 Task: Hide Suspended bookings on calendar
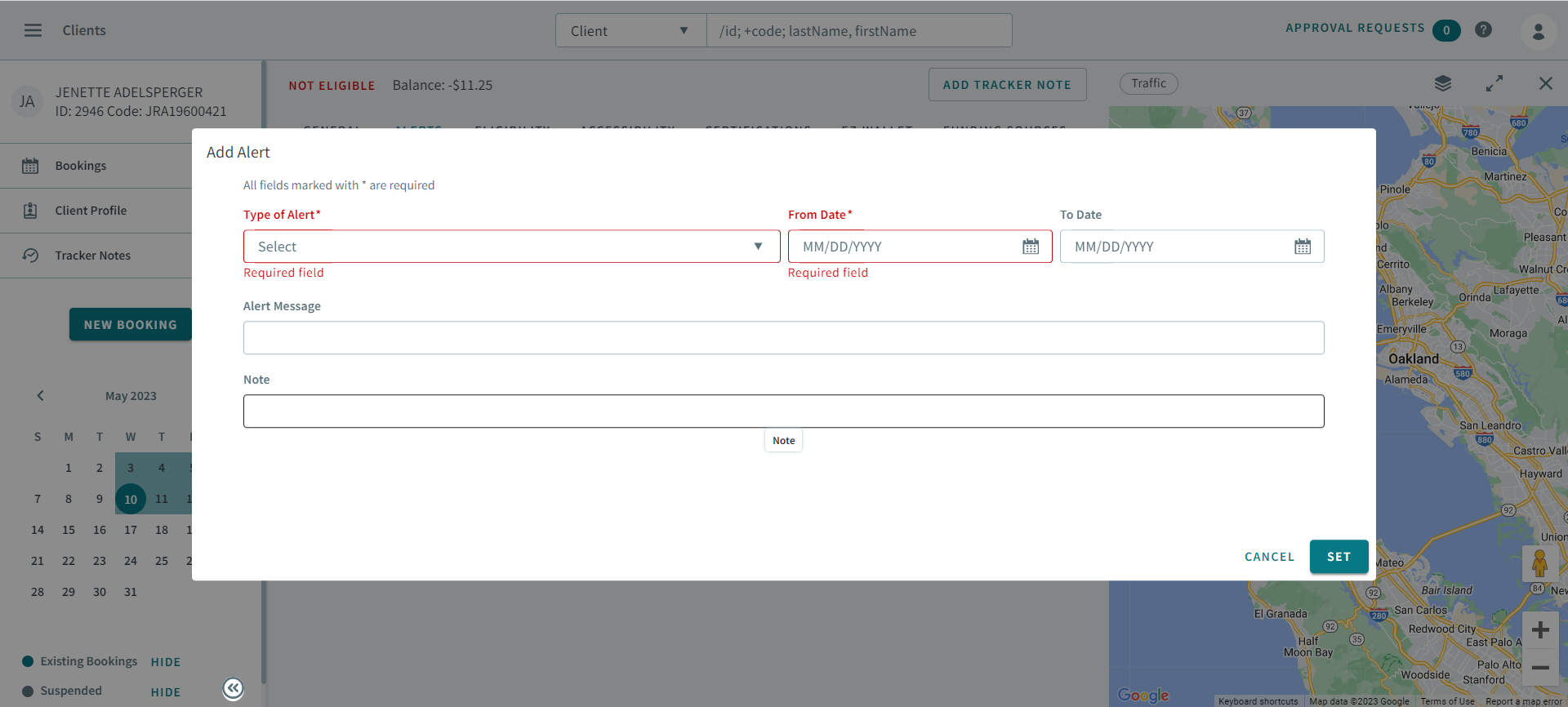tap(166, 692)
